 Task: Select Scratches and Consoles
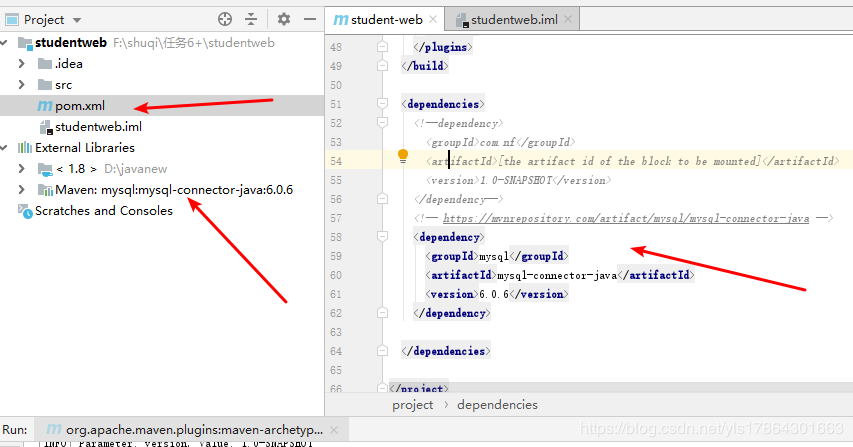[x=104, y=211]
